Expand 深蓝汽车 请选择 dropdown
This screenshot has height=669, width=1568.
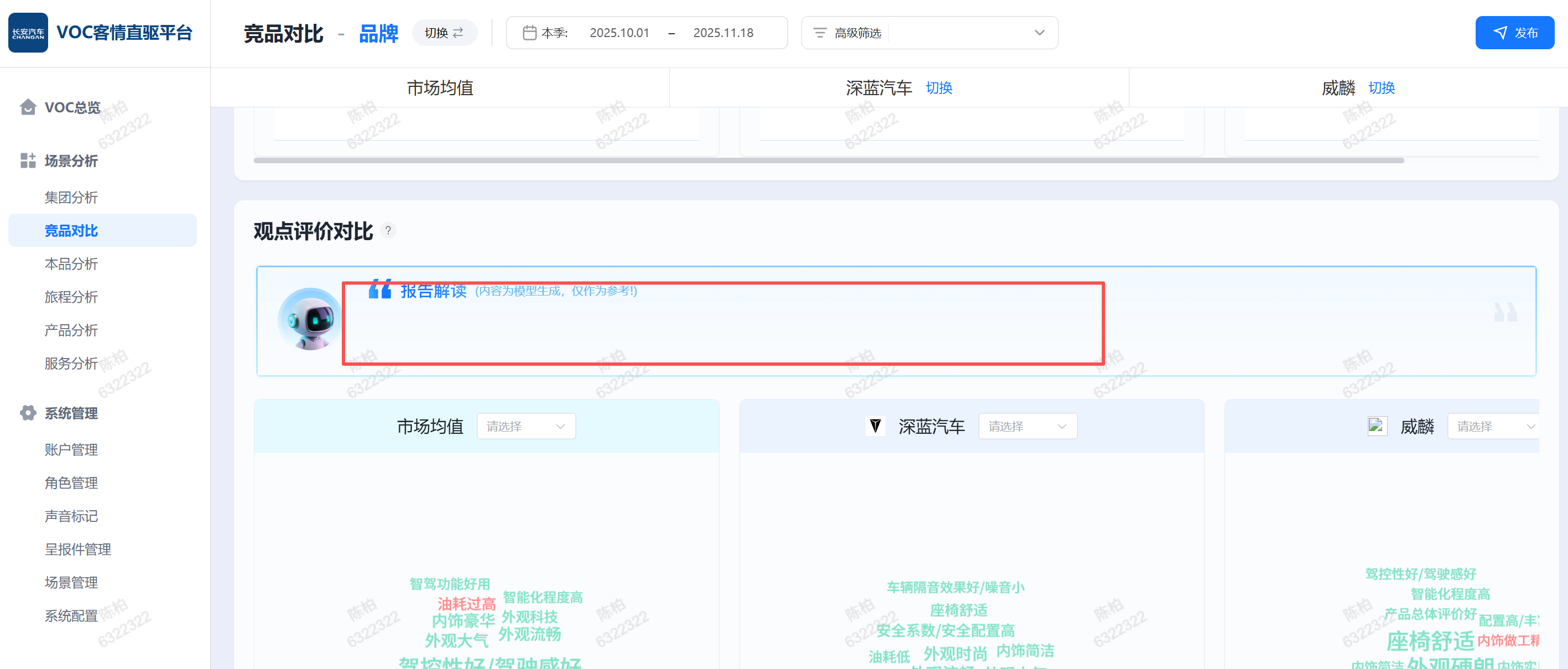click(1027, 426)
